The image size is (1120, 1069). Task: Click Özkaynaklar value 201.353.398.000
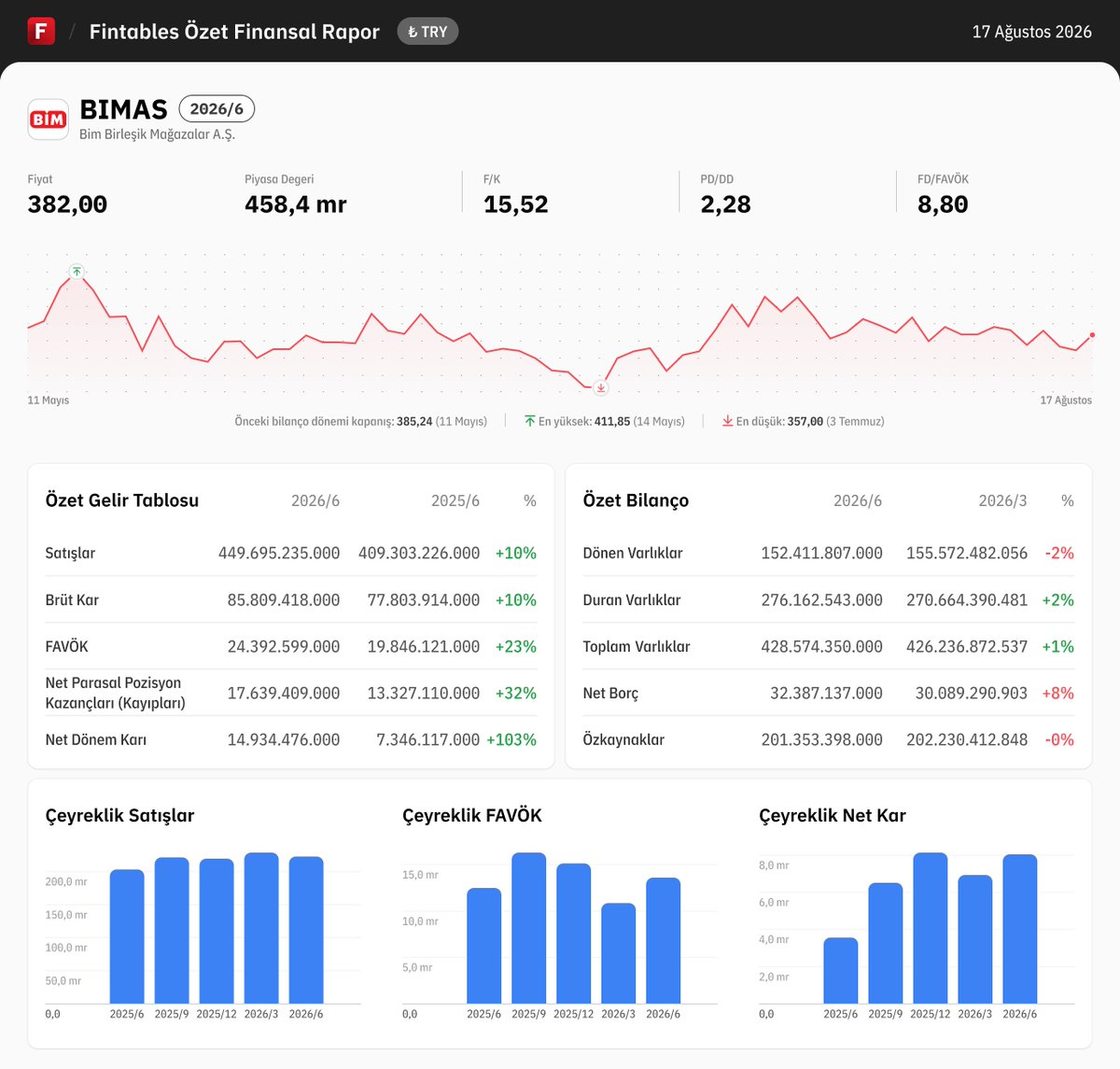pyautogui.click(x=822, y=739)
